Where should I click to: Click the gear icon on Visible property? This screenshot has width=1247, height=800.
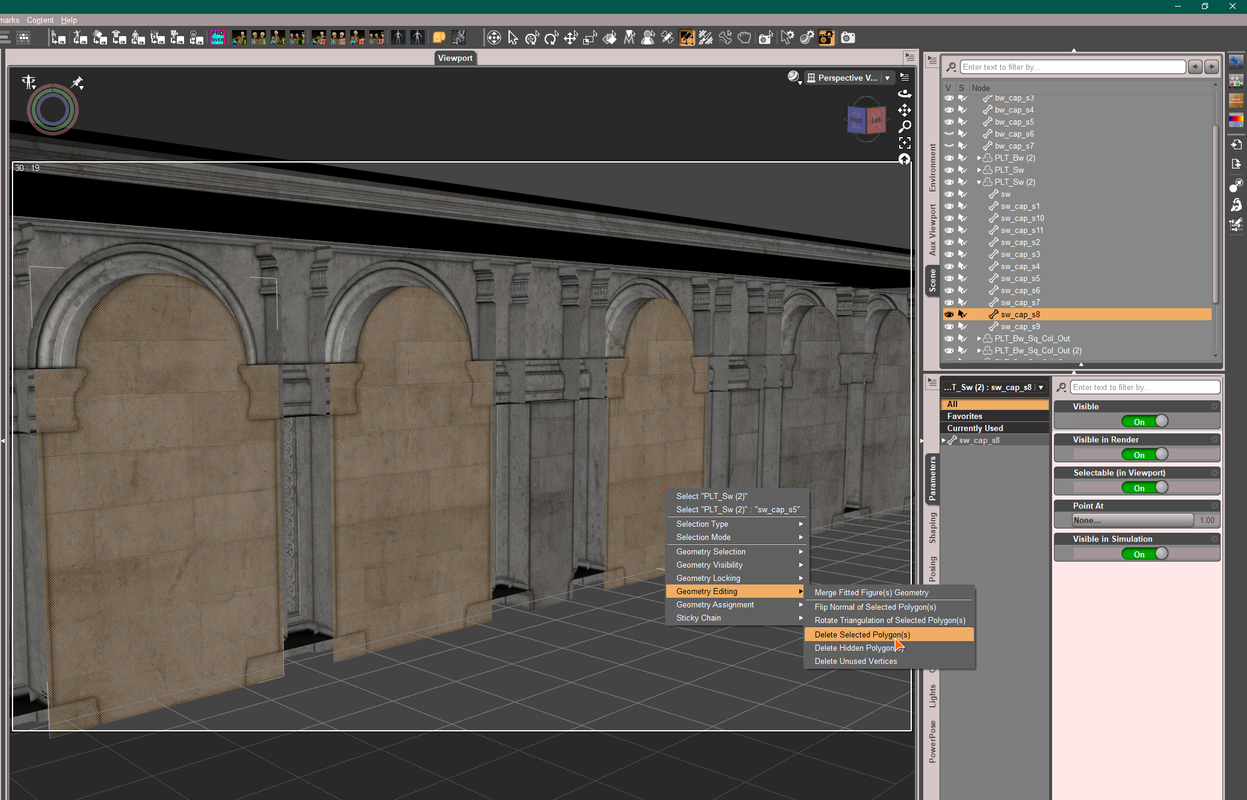click(1214, 407)
